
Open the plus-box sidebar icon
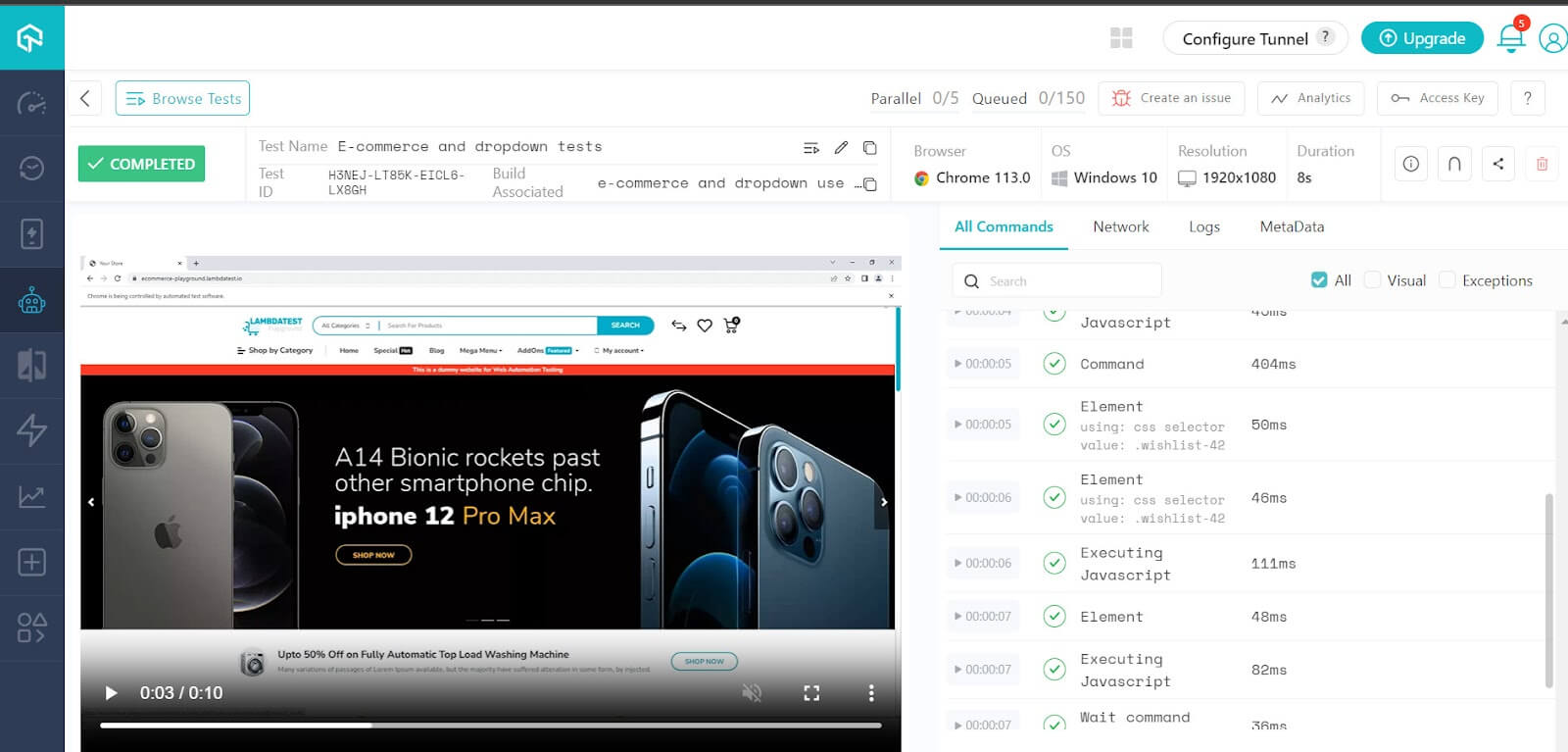(31, 562)
